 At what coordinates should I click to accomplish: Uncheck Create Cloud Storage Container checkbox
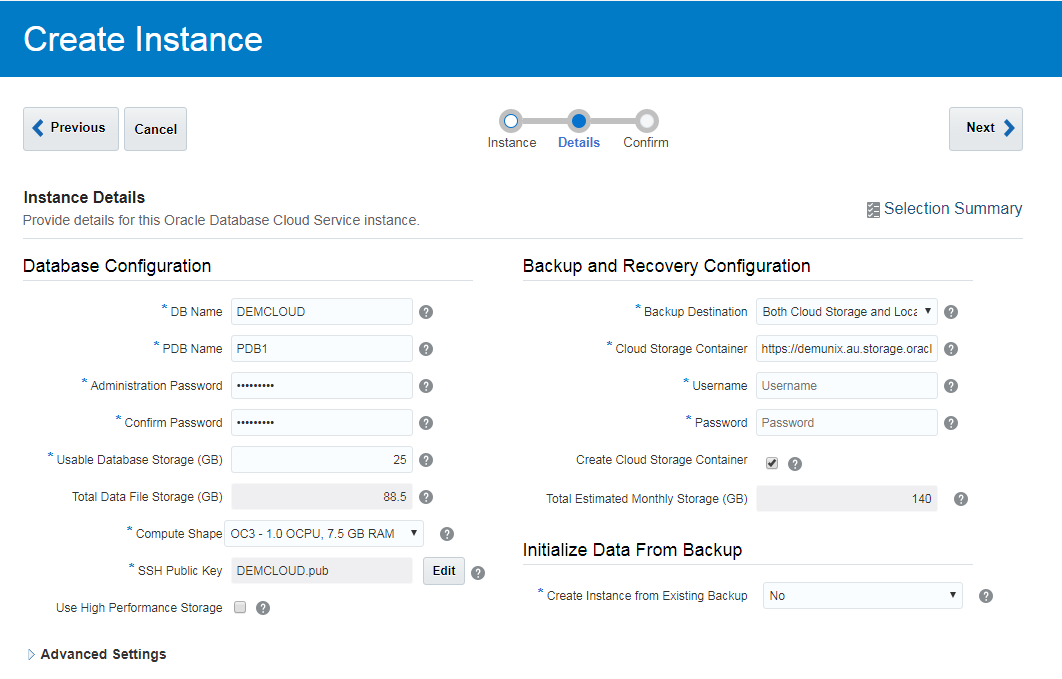tap(772, 463)
